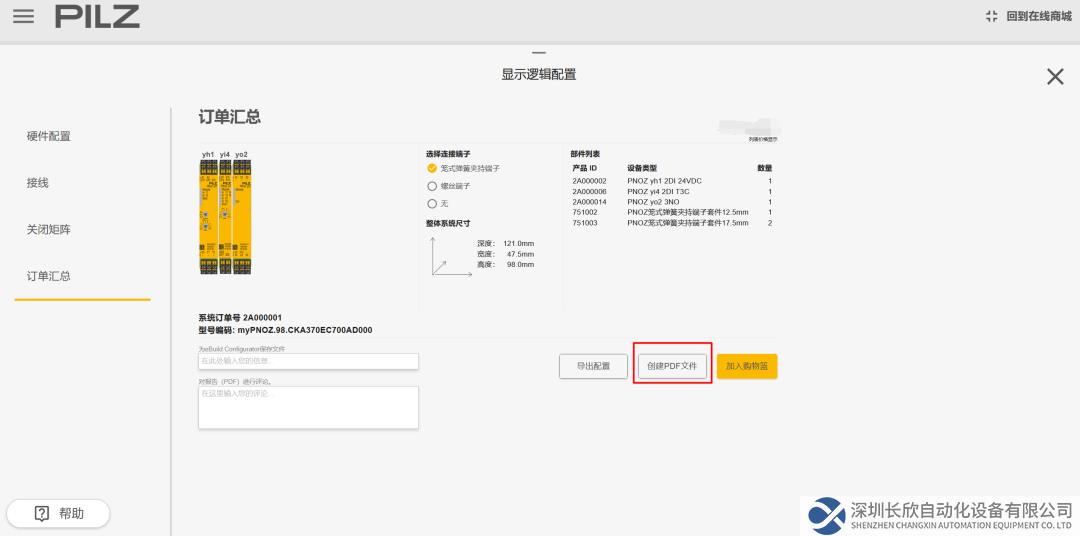Click the system dimensions axis diagram
This screenshot has width=1080, height=536.
(x=450, y=256)
